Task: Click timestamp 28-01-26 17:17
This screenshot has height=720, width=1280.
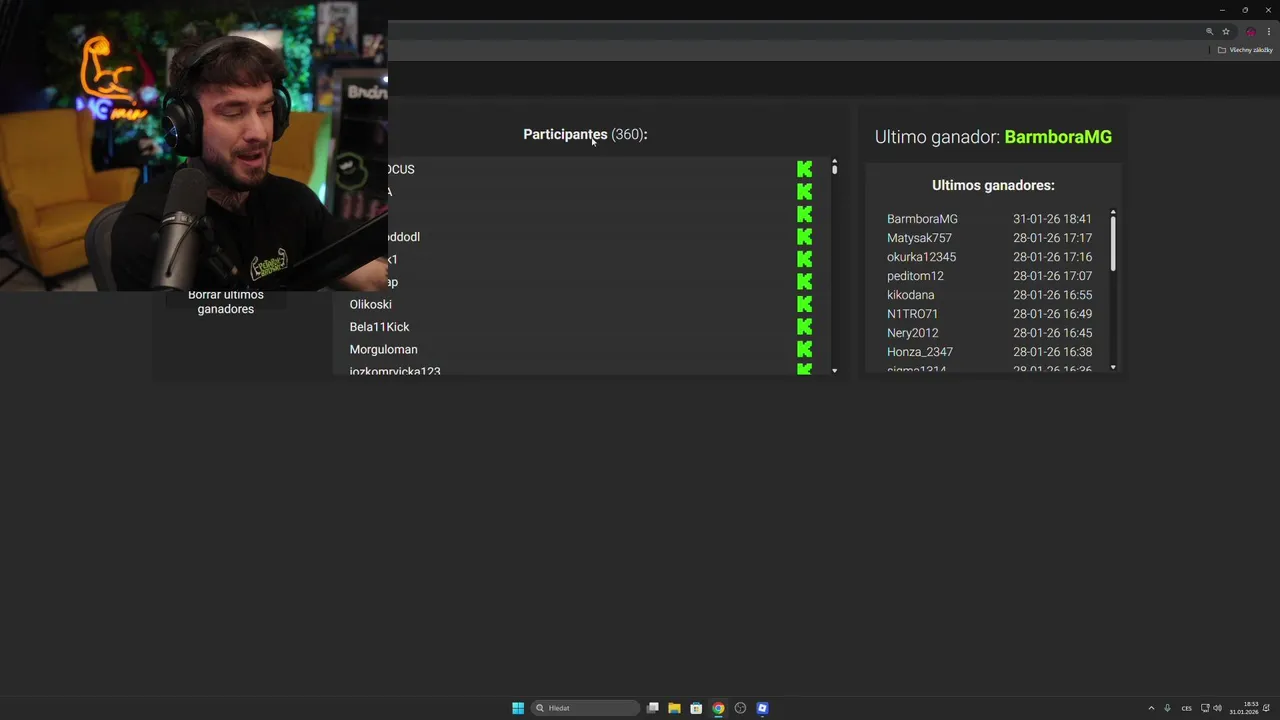Action: click(x=1052, y=238)
